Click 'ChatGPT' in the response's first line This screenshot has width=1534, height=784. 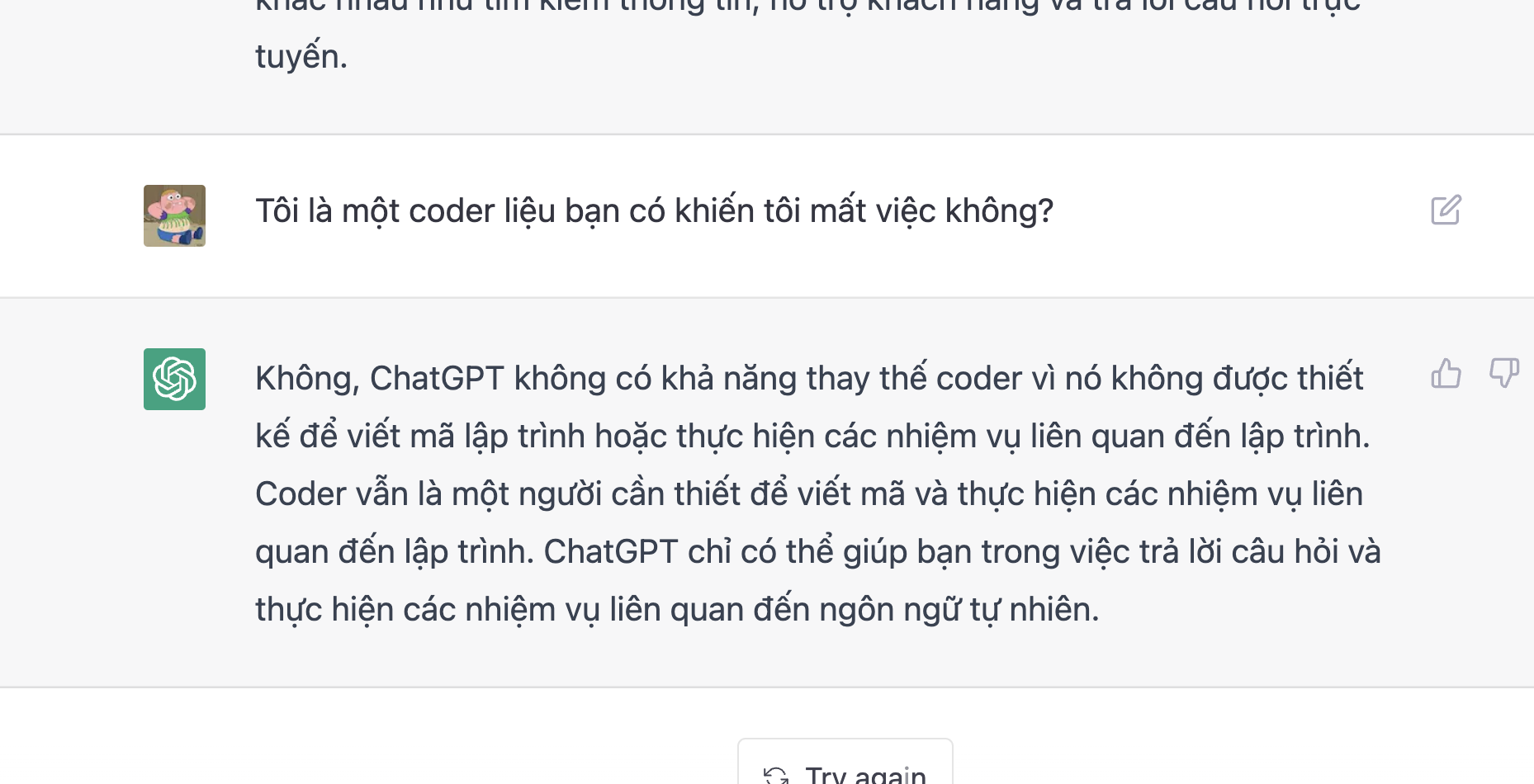click(437, 379)
